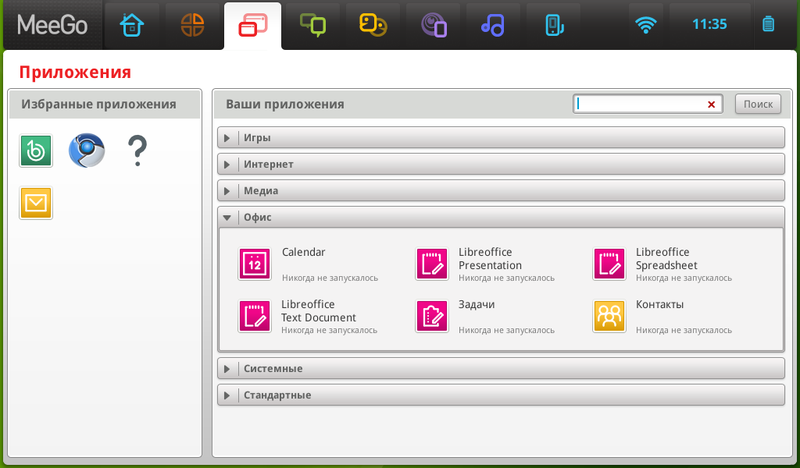The image size is (800, 468).
Task: Click the Libreoffice Presentation label
Action: pyautogui.click(x=490, y=259)
